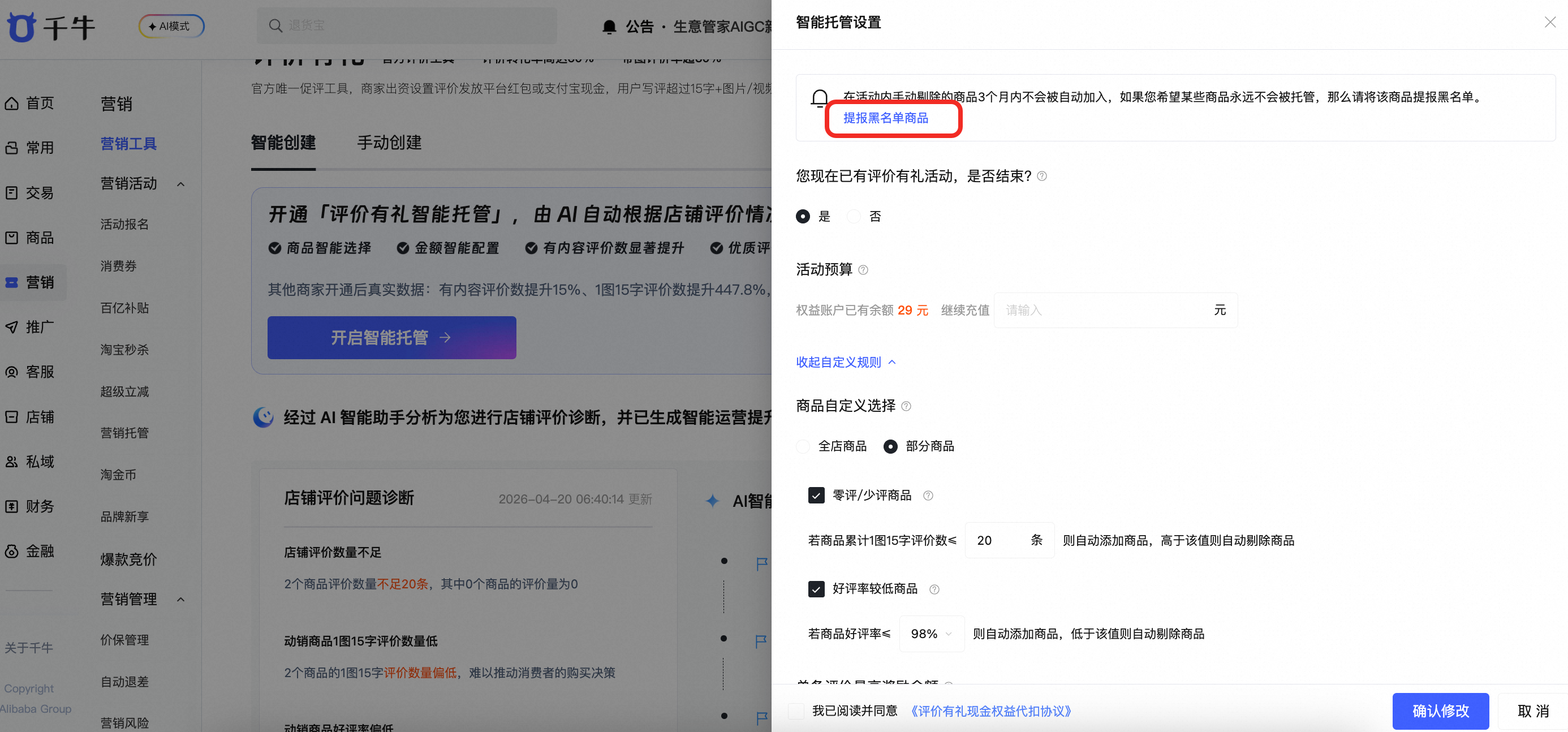Open 自动退差 menu item
Image resolution: width=1568 pixels, height=732 pixels.
[125, 682]
